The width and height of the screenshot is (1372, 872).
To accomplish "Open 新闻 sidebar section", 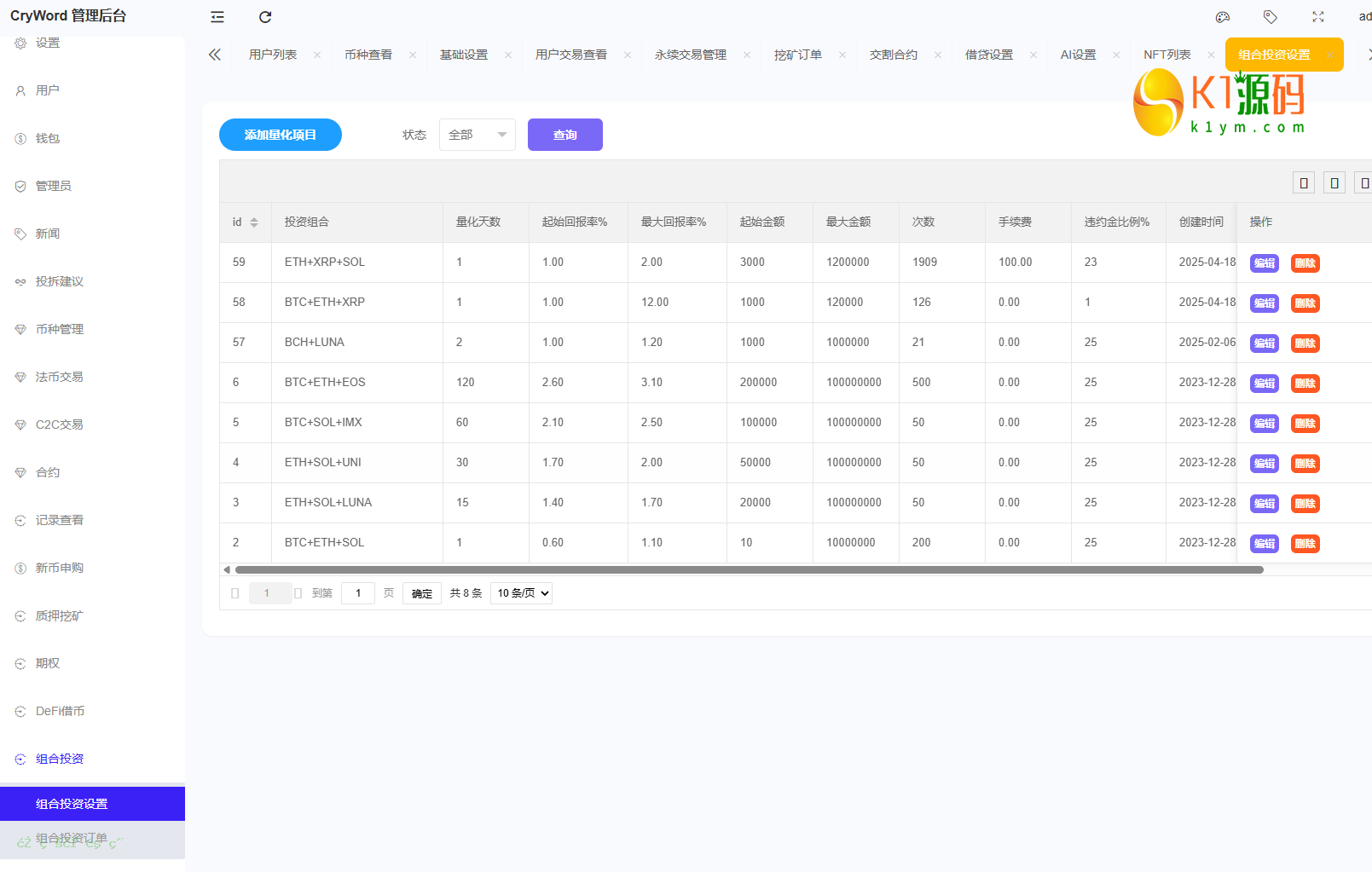I will 92,234.
